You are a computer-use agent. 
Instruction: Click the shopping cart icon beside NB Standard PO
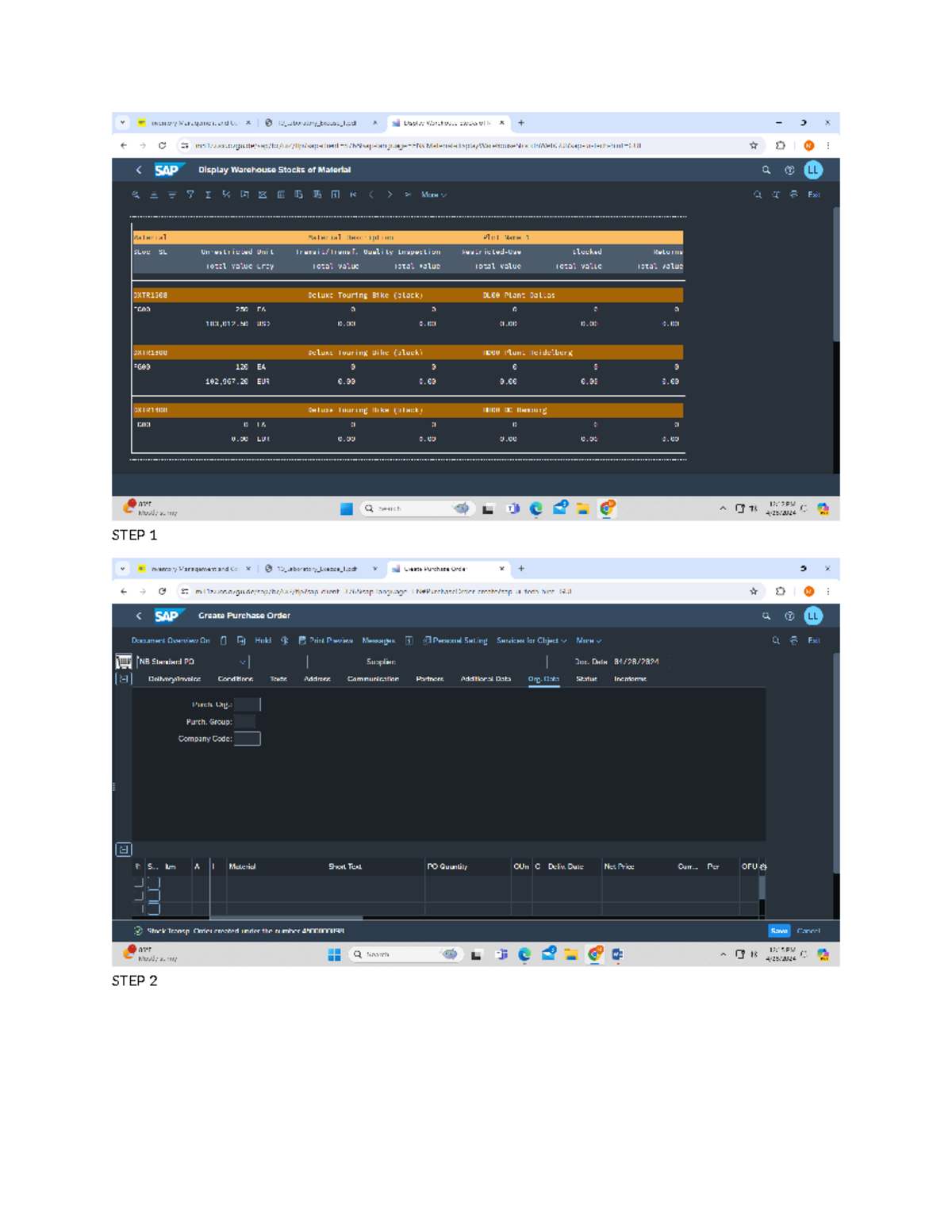click(124, 662)
